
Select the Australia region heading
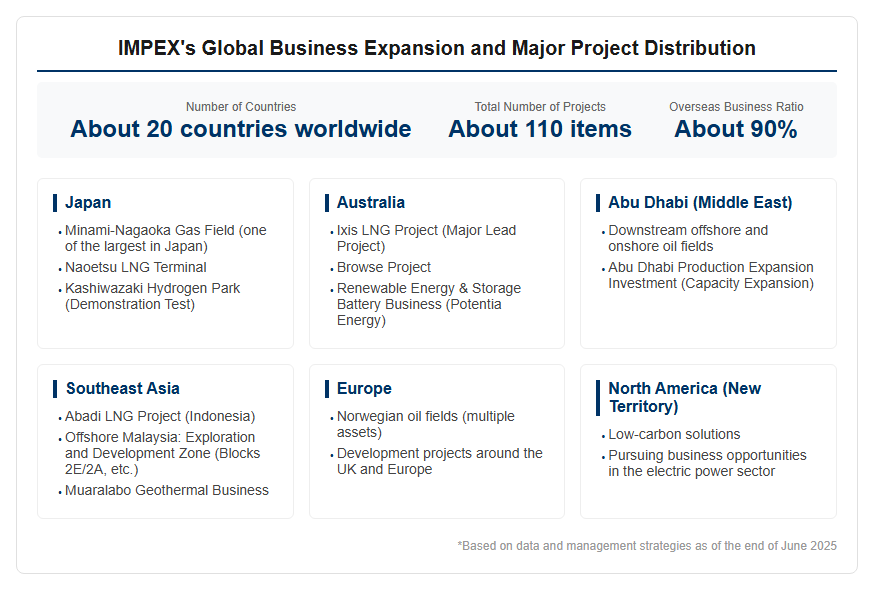point(371,202)
